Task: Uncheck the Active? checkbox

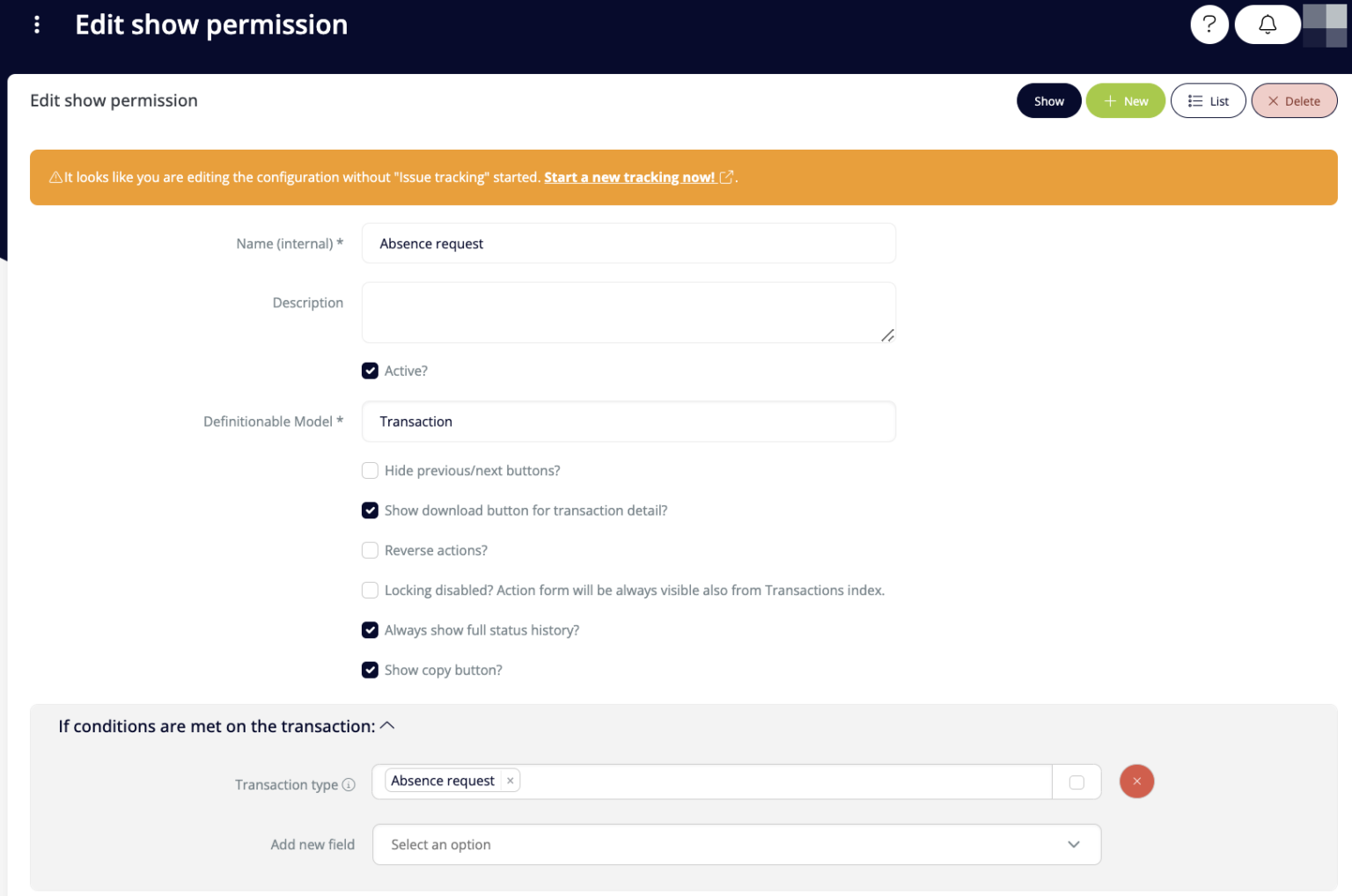Action: [x=371, y=371]
